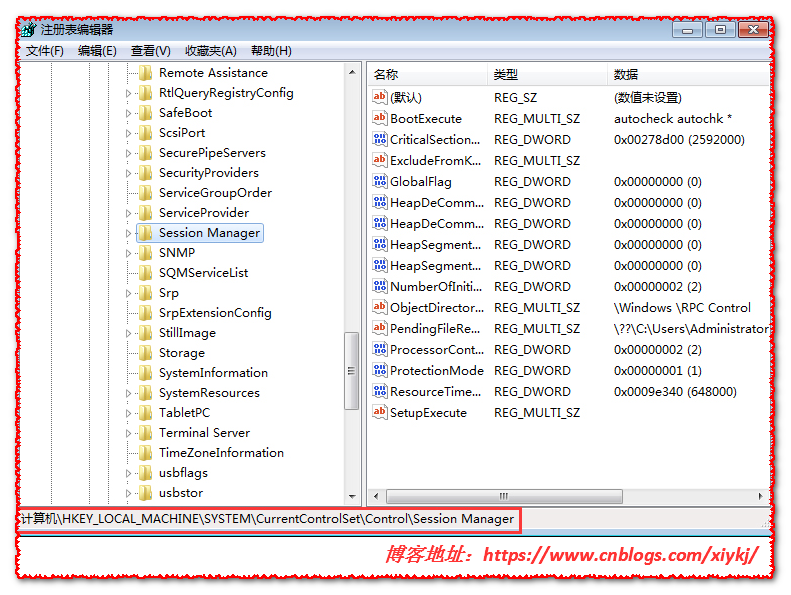
Task: Expand the Srp tree node
Action: (128, 293)
